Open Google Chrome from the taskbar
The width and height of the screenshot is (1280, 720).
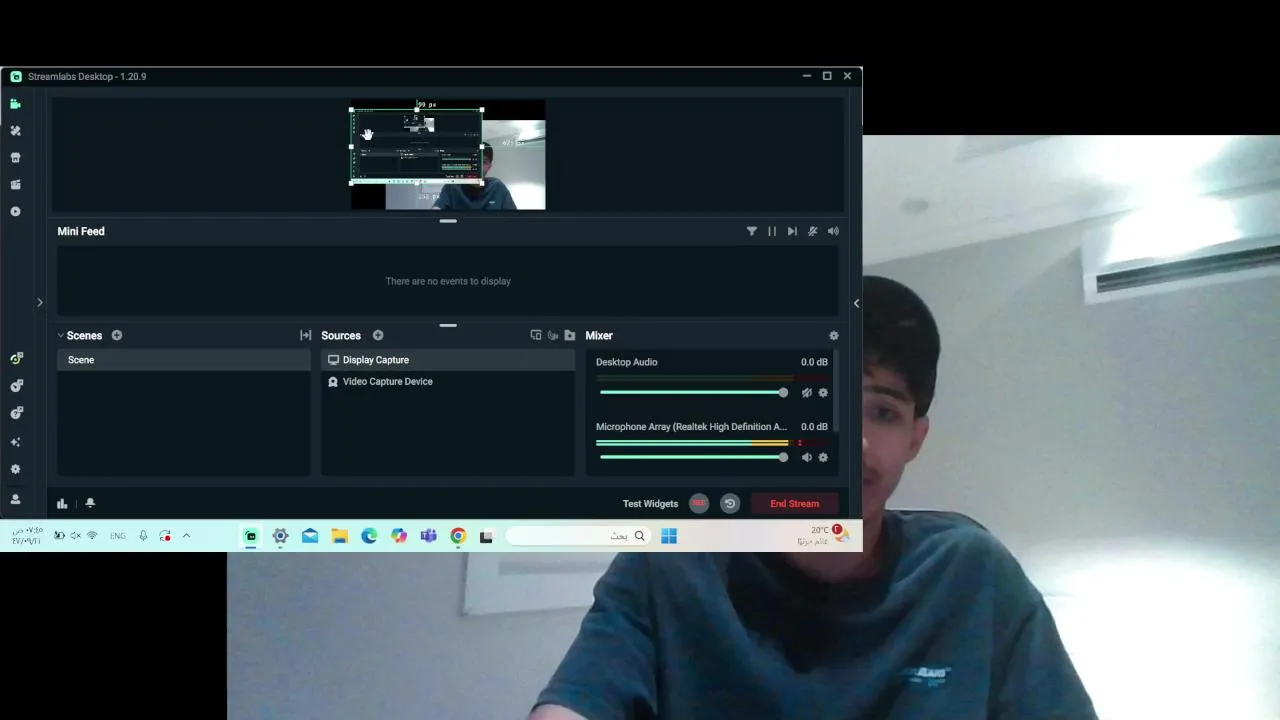(458, 536)
